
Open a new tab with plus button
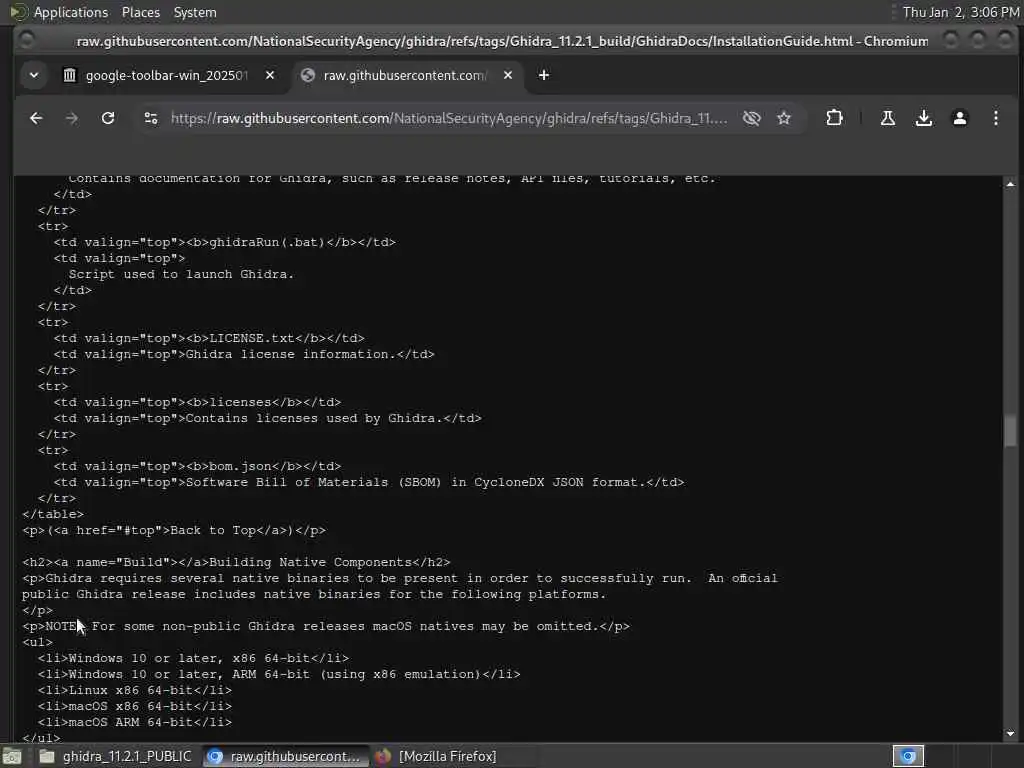[x=543, y=75]
